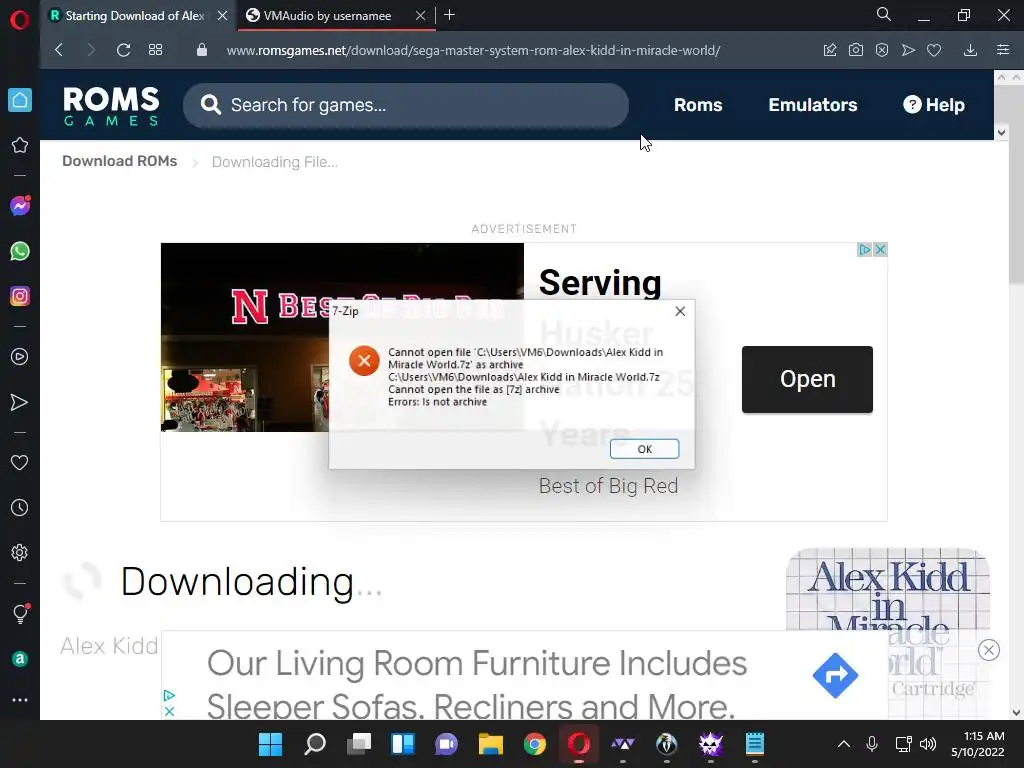The height and width of the screenshot is (768, 1024).
Task: Open Google Chrome from taskbar
Action: 535,744
